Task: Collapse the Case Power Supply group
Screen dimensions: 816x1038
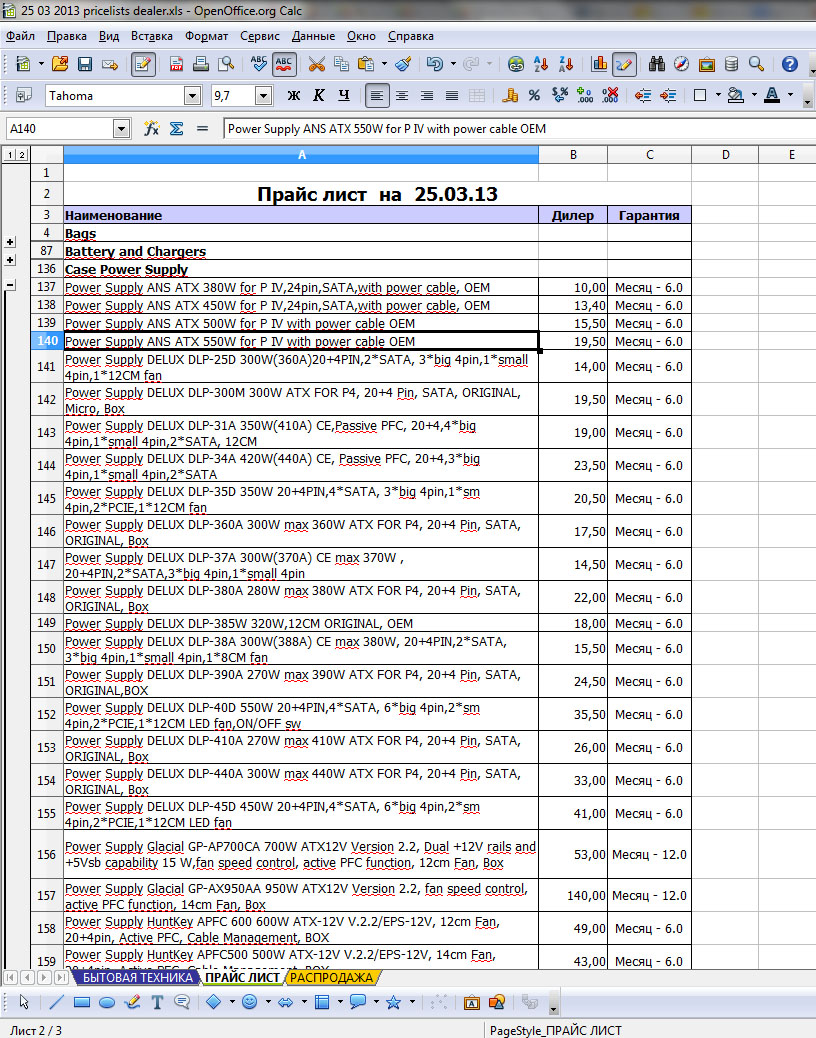Action: pos(10,285)
